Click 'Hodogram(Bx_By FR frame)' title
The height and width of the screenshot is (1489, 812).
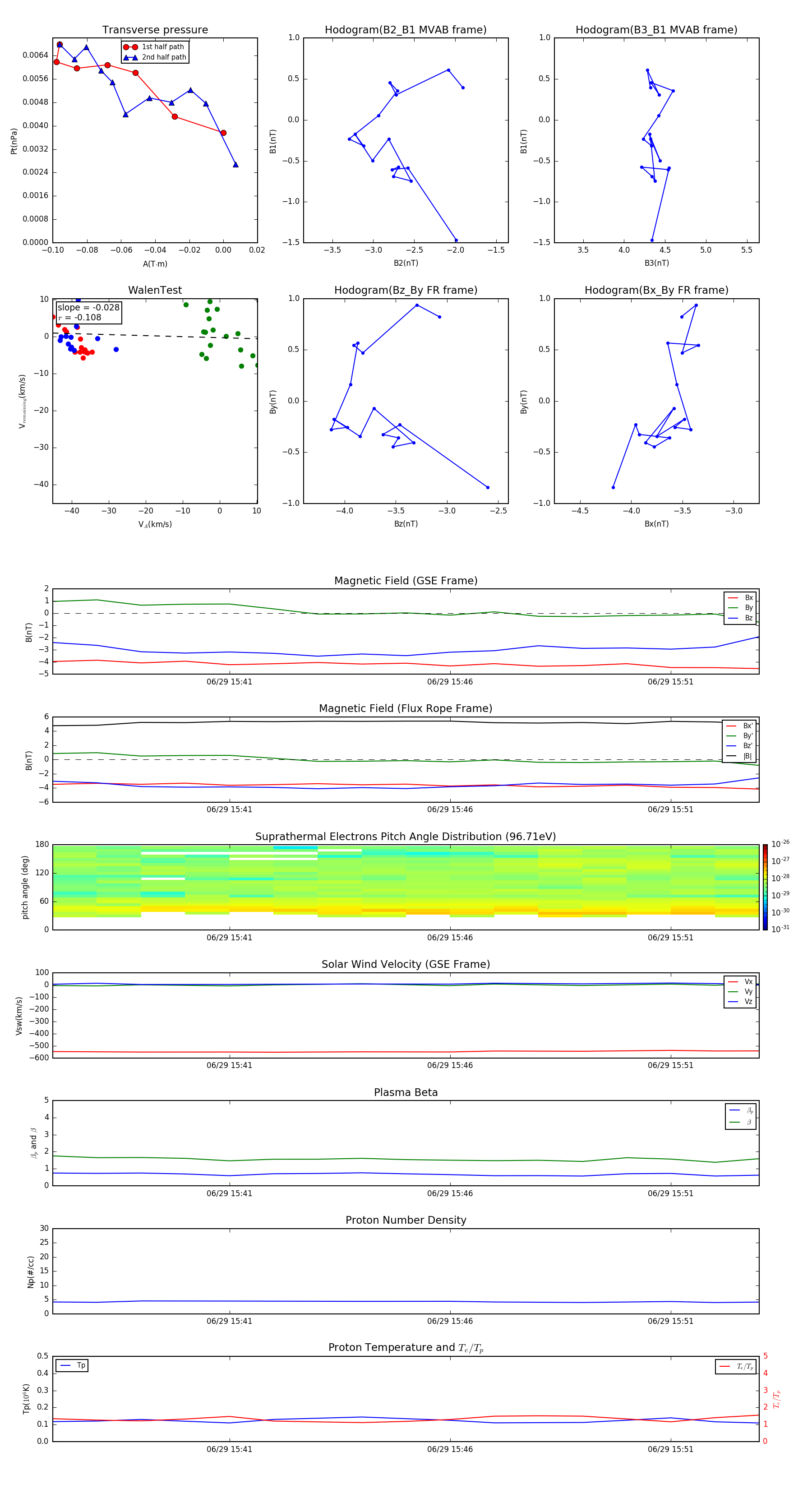pyautogui.click(x=656, y=290)
